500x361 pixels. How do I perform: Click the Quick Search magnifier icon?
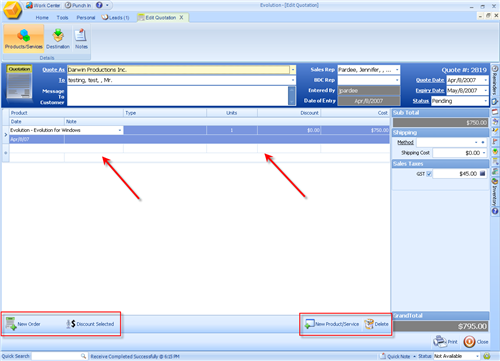click(84, 356)
